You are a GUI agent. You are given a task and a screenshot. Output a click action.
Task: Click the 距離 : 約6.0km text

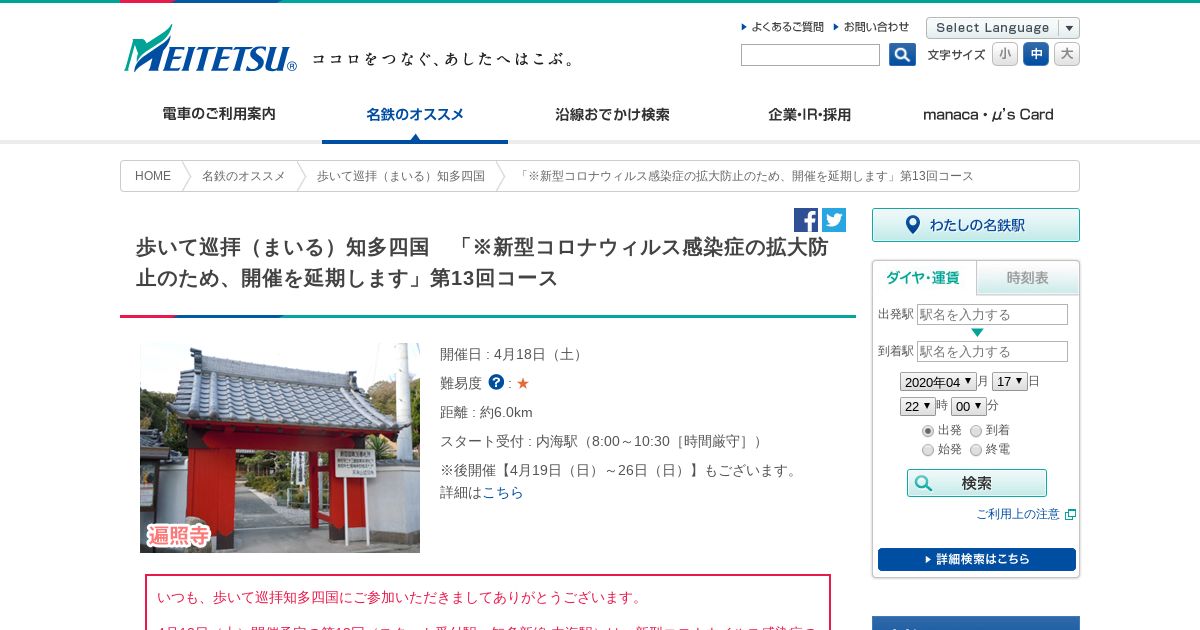[486, 412]
